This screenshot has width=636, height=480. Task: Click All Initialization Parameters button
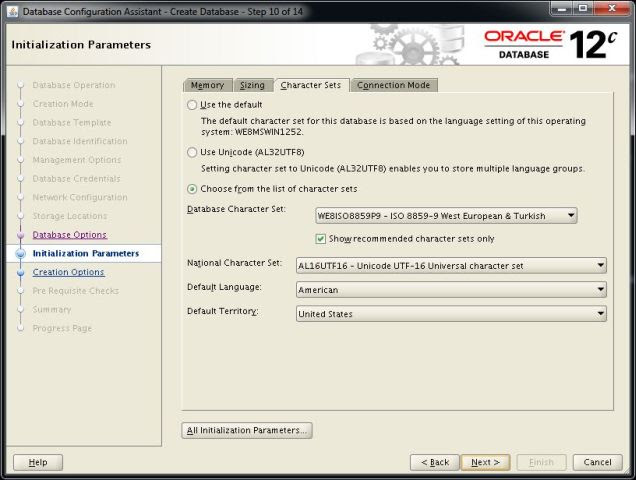coord(247,430)
